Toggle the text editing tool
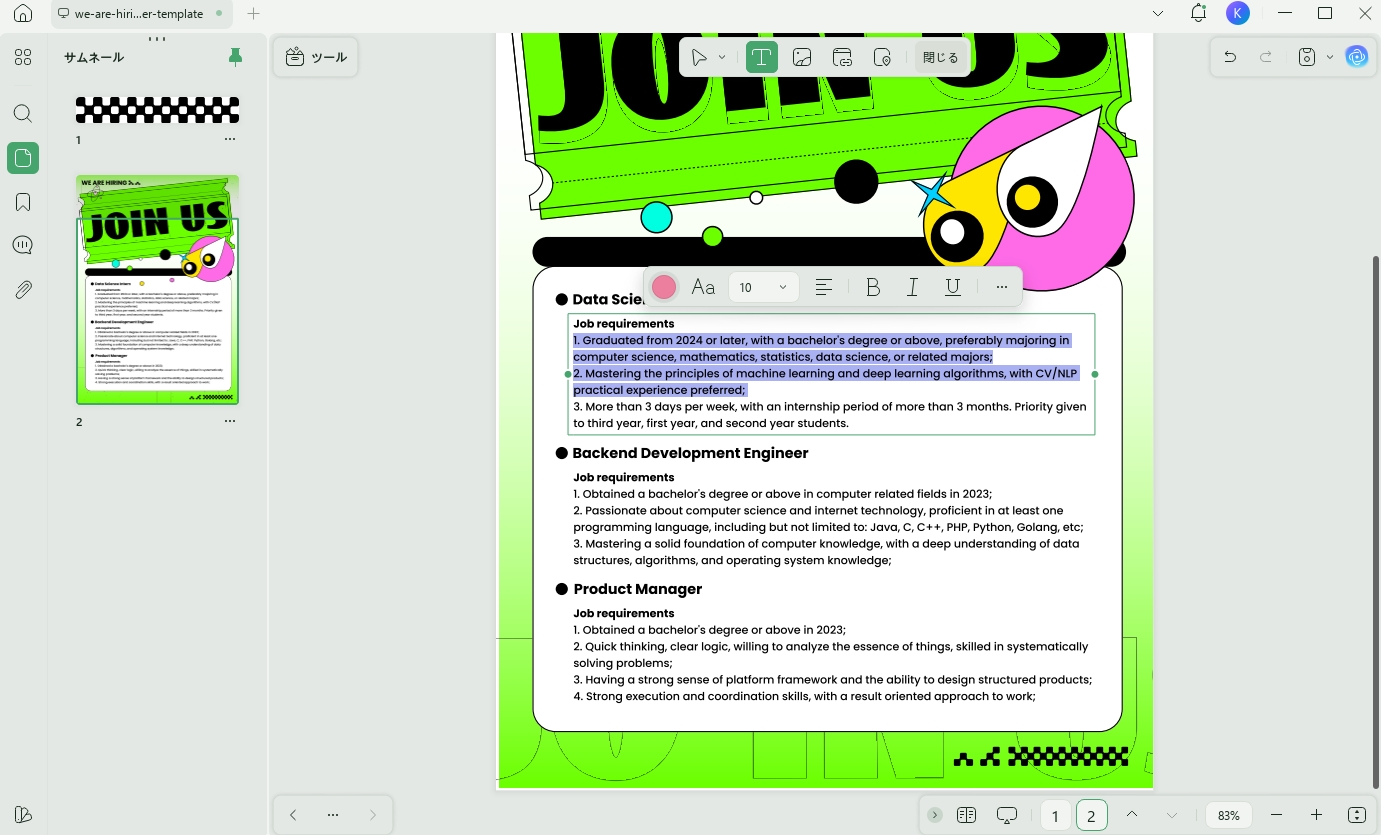Viewport: 1381px width, 835px height. [x=761, y=58]
